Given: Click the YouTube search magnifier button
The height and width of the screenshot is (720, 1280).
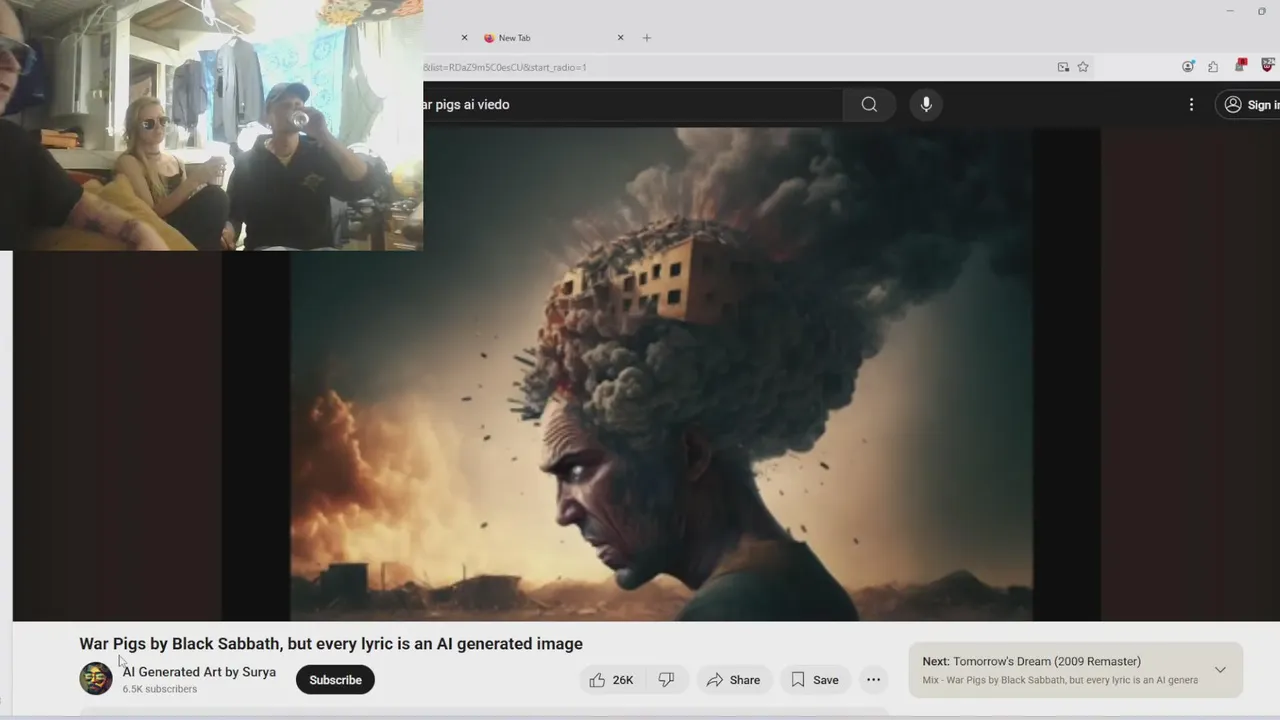Looking at the screenshot, I should [x=869, y=104].
